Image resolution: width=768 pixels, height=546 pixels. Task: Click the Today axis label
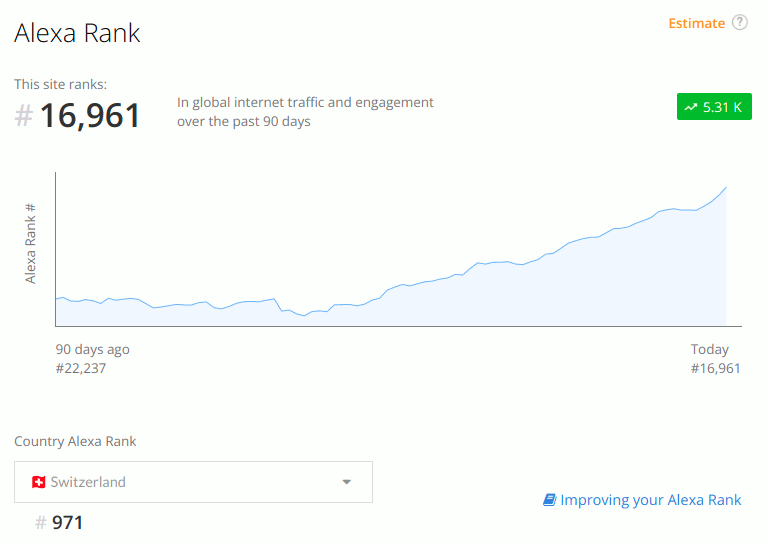(x=710, y=350)
